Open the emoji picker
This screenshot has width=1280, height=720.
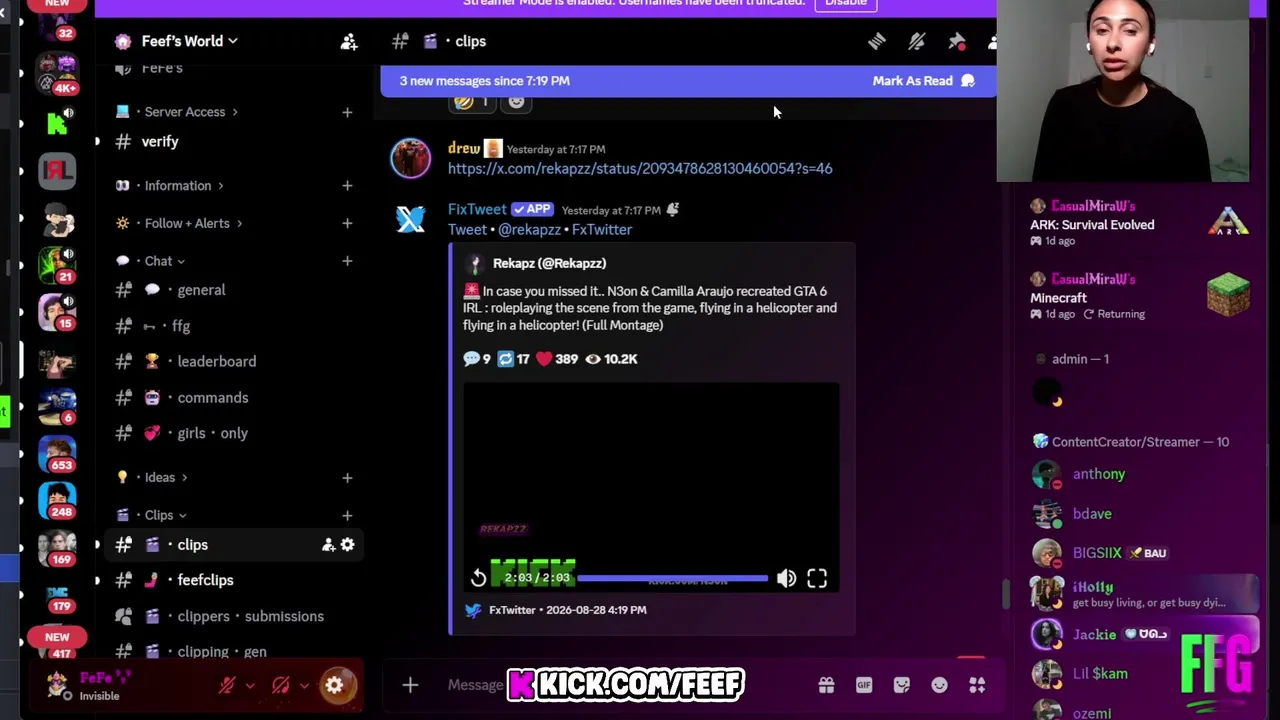coord(939,685)
